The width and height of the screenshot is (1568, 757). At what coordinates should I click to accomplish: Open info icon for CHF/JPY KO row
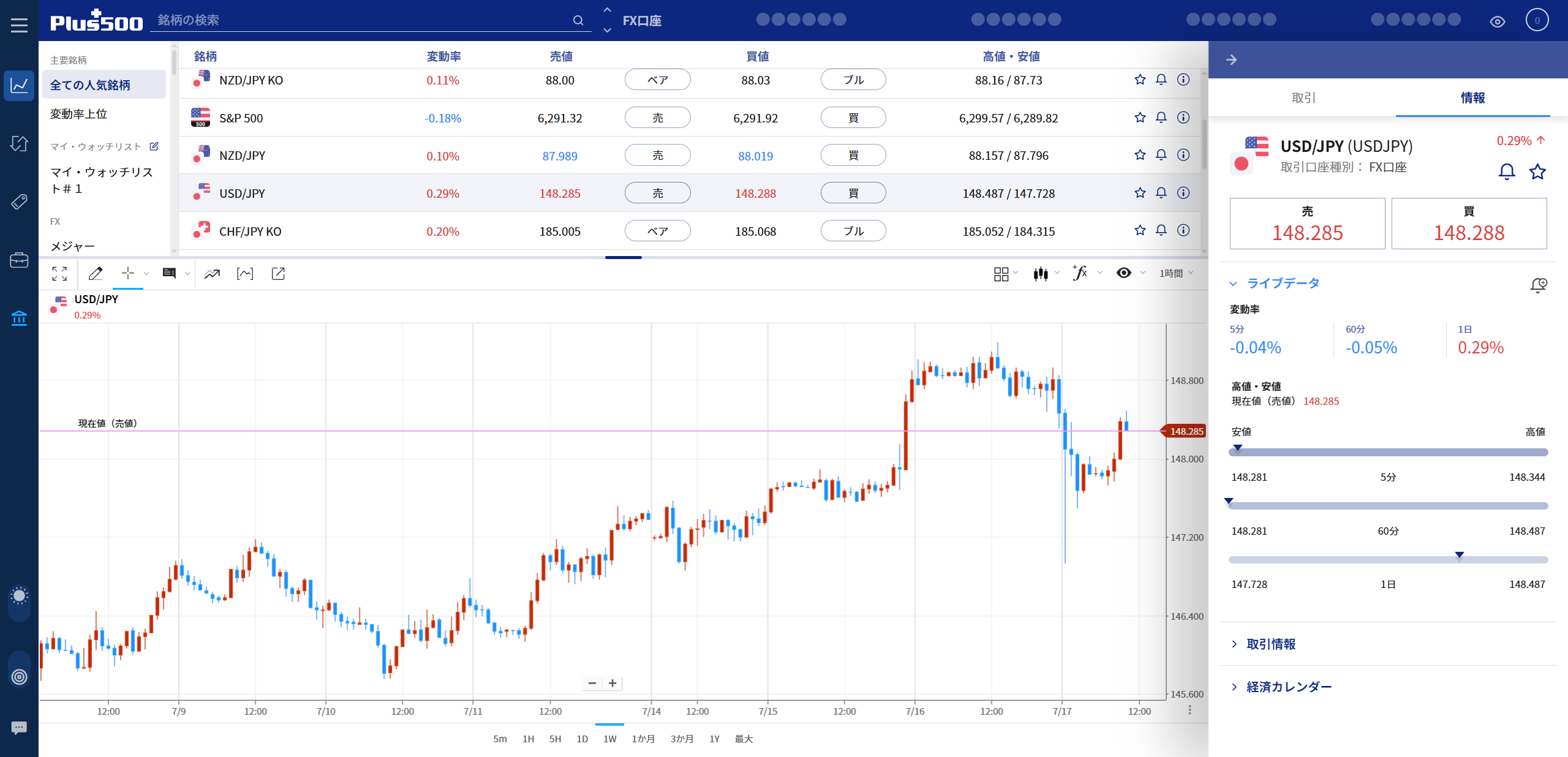click(x=1183, y=230)
